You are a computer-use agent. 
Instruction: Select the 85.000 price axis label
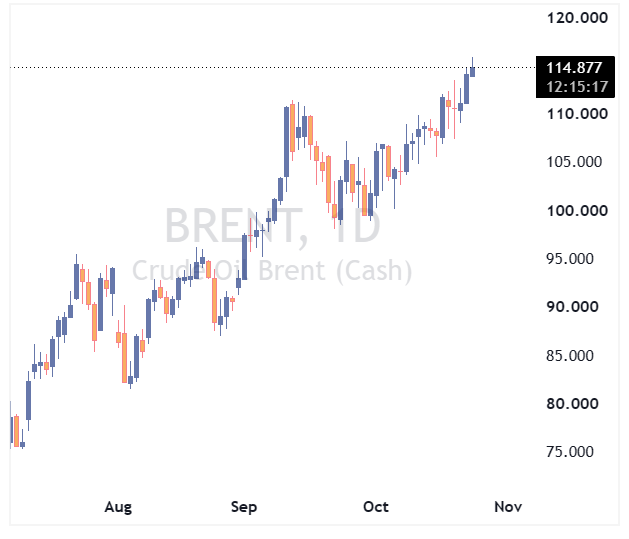coord(570,356)
